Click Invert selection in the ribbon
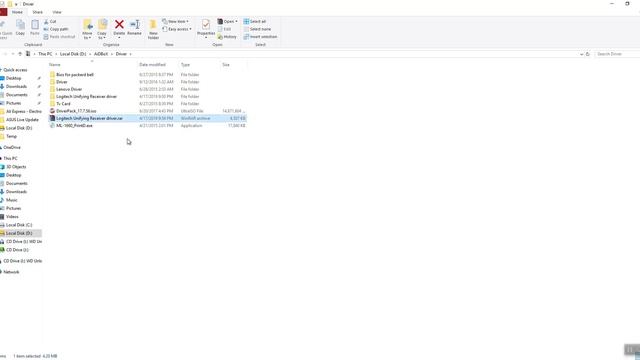640x360 pixels. 260,37
